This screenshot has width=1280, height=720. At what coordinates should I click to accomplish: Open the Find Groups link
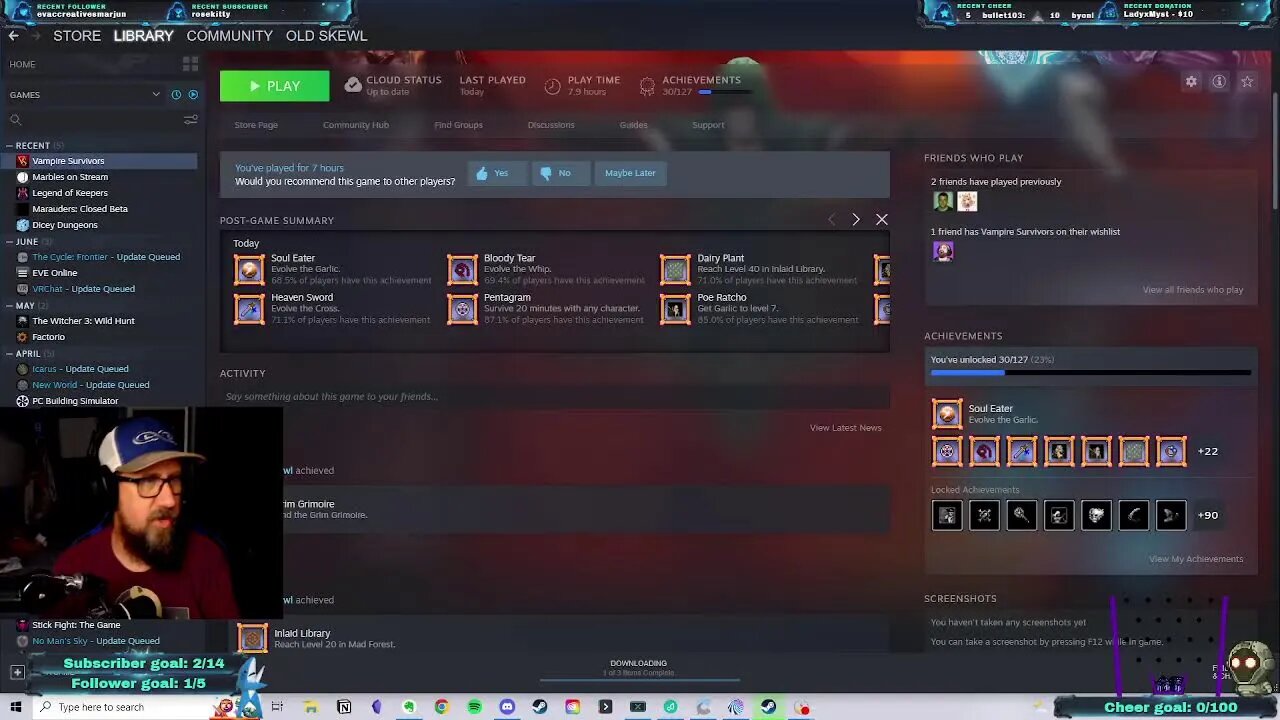point(458,125)
